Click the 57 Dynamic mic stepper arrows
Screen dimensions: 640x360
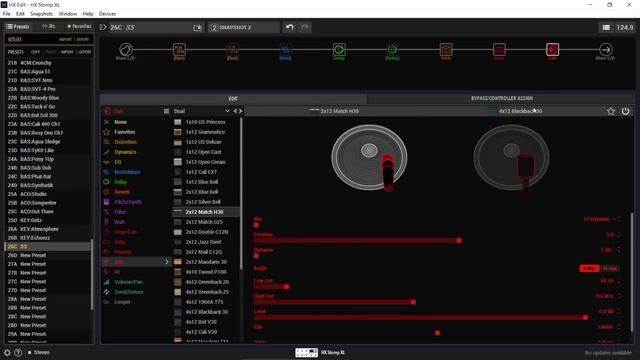click(x=619, y=219)
